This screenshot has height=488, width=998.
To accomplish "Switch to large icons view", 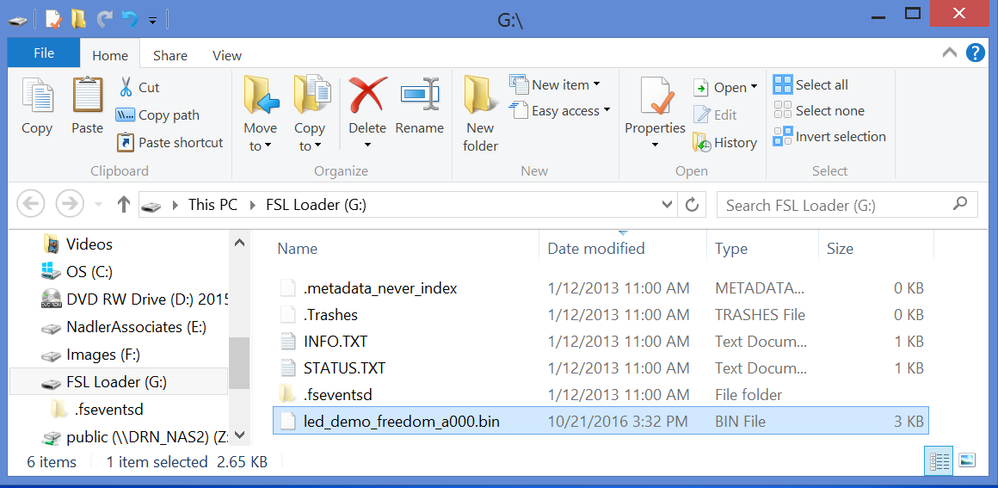I will click(966, 461).
